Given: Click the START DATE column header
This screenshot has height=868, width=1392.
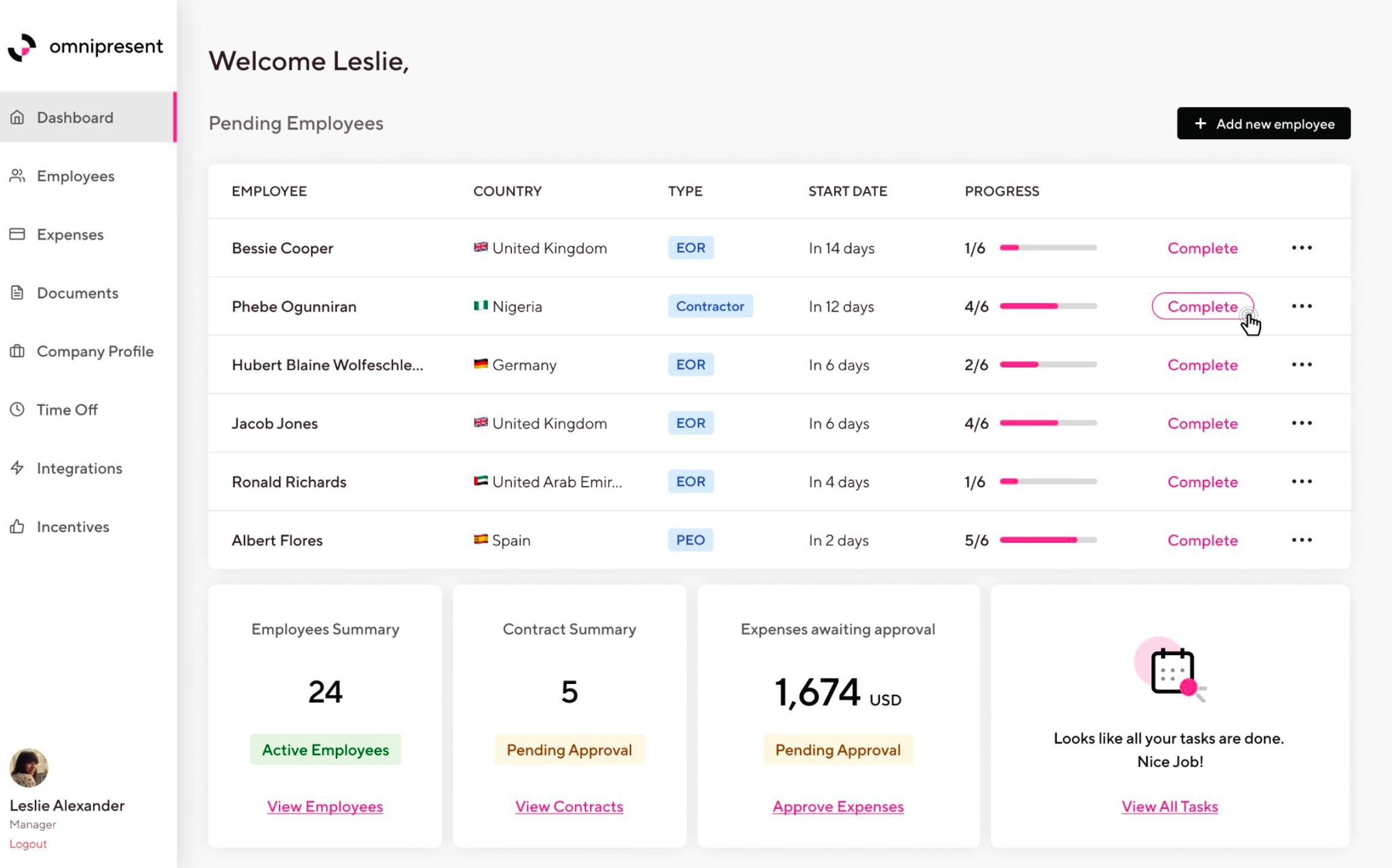Looking at the screenshot, I should click(848, 191).
